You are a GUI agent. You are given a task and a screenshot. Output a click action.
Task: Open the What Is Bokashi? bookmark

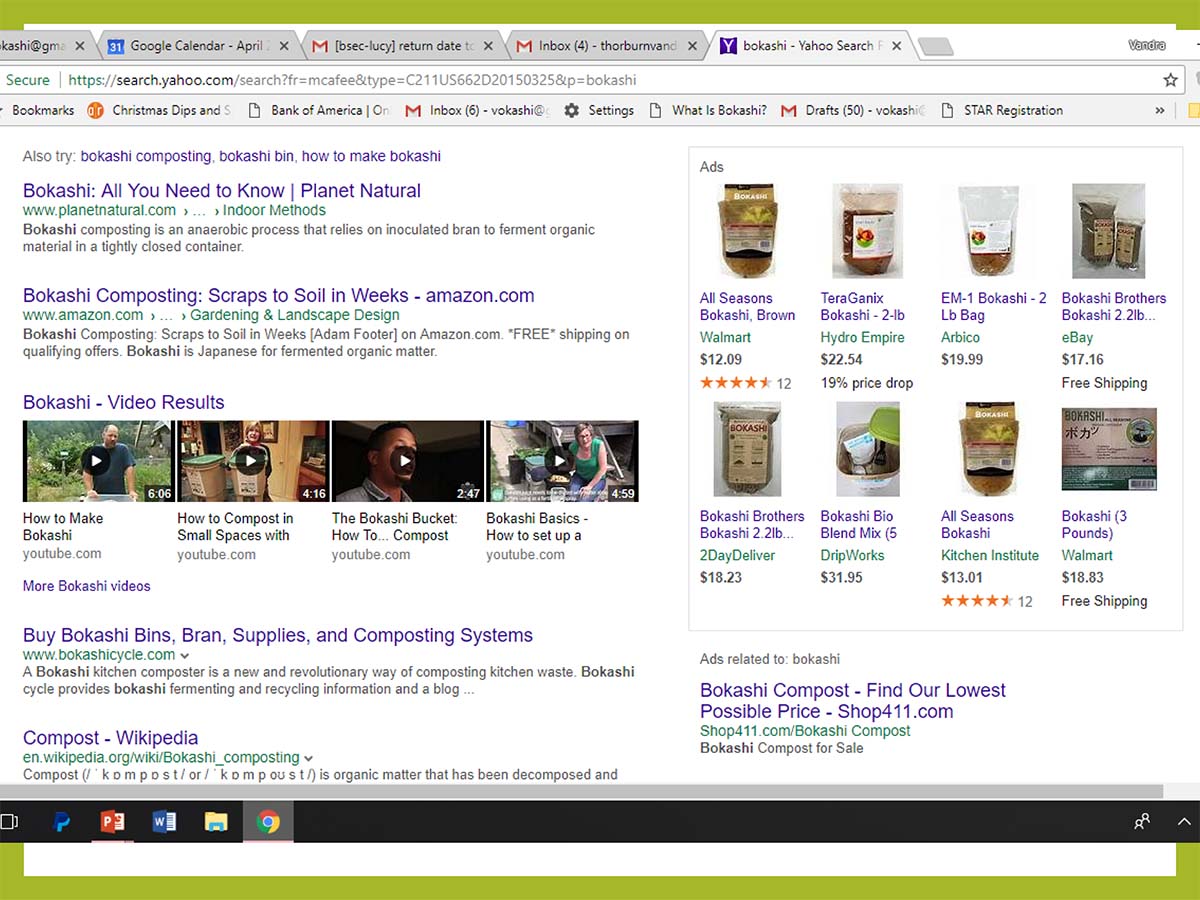click(x=708, y=110)
